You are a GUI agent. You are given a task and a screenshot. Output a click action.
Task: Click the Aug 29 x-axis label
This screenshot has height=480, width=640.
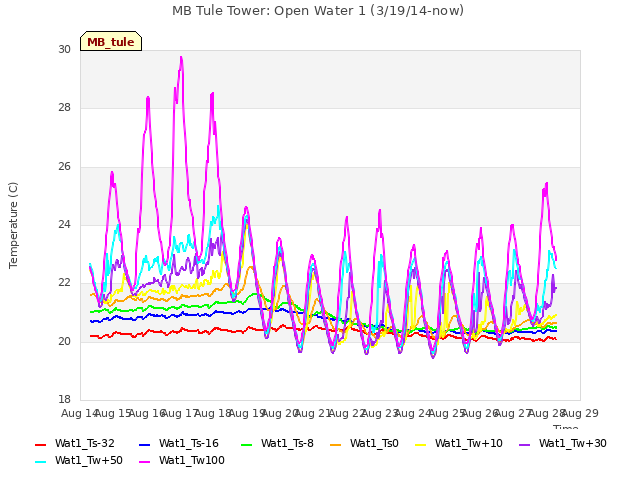(x=580, y=413)
